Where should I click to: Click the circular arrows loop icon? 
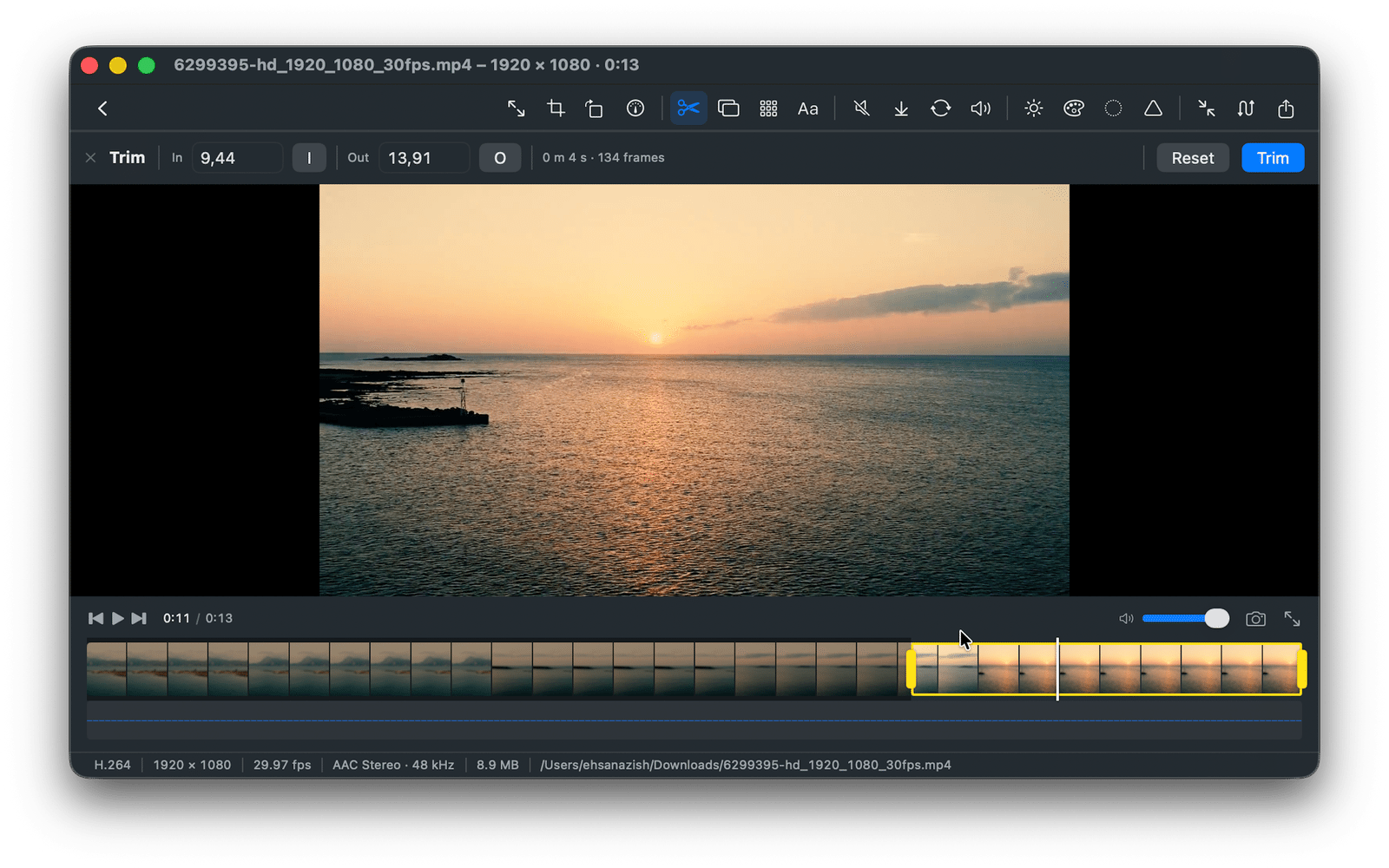point(941,108)
